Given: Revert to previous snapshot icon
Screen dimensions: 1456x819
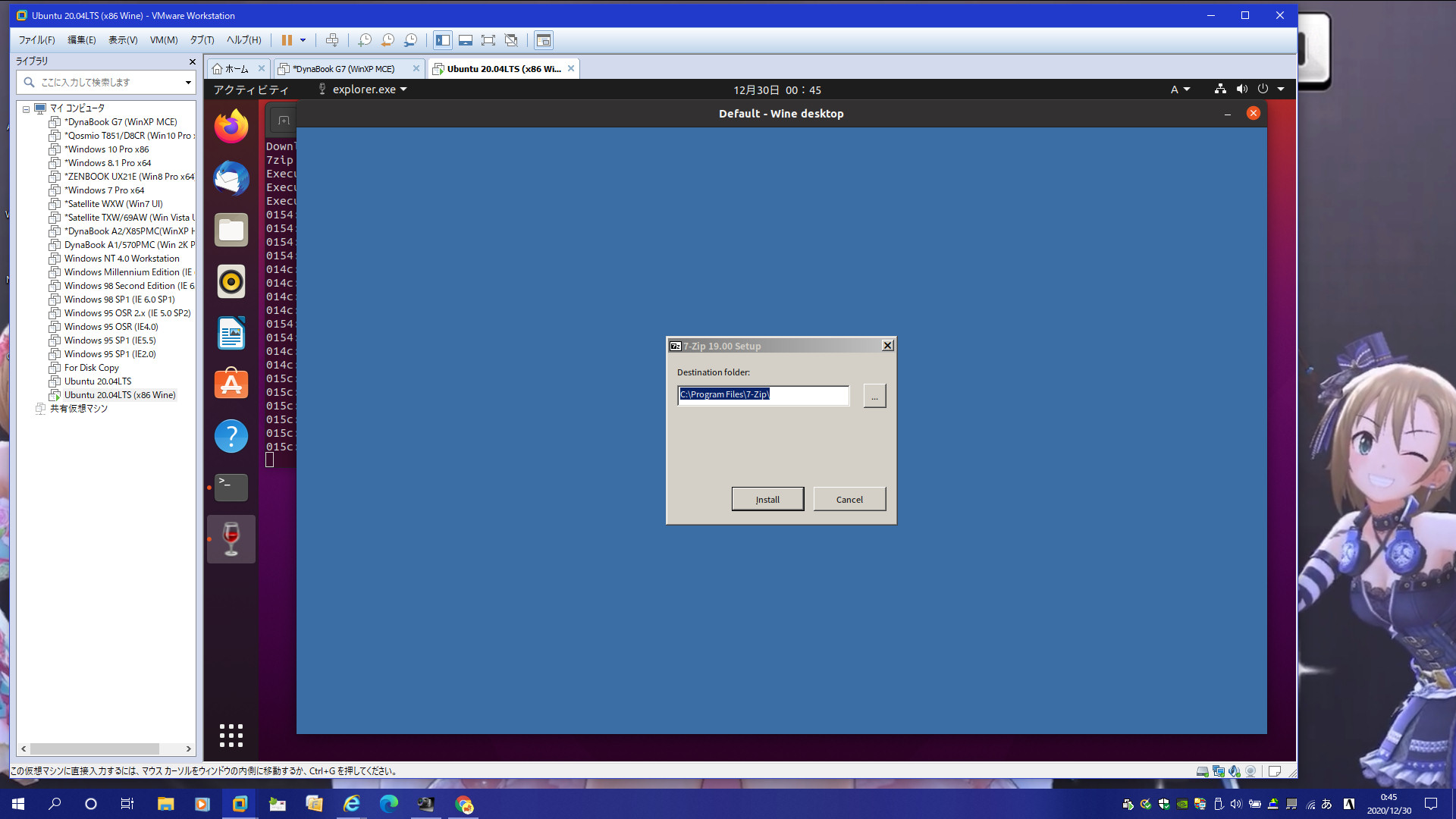Looking at the screenshot, I should (388, 40).
